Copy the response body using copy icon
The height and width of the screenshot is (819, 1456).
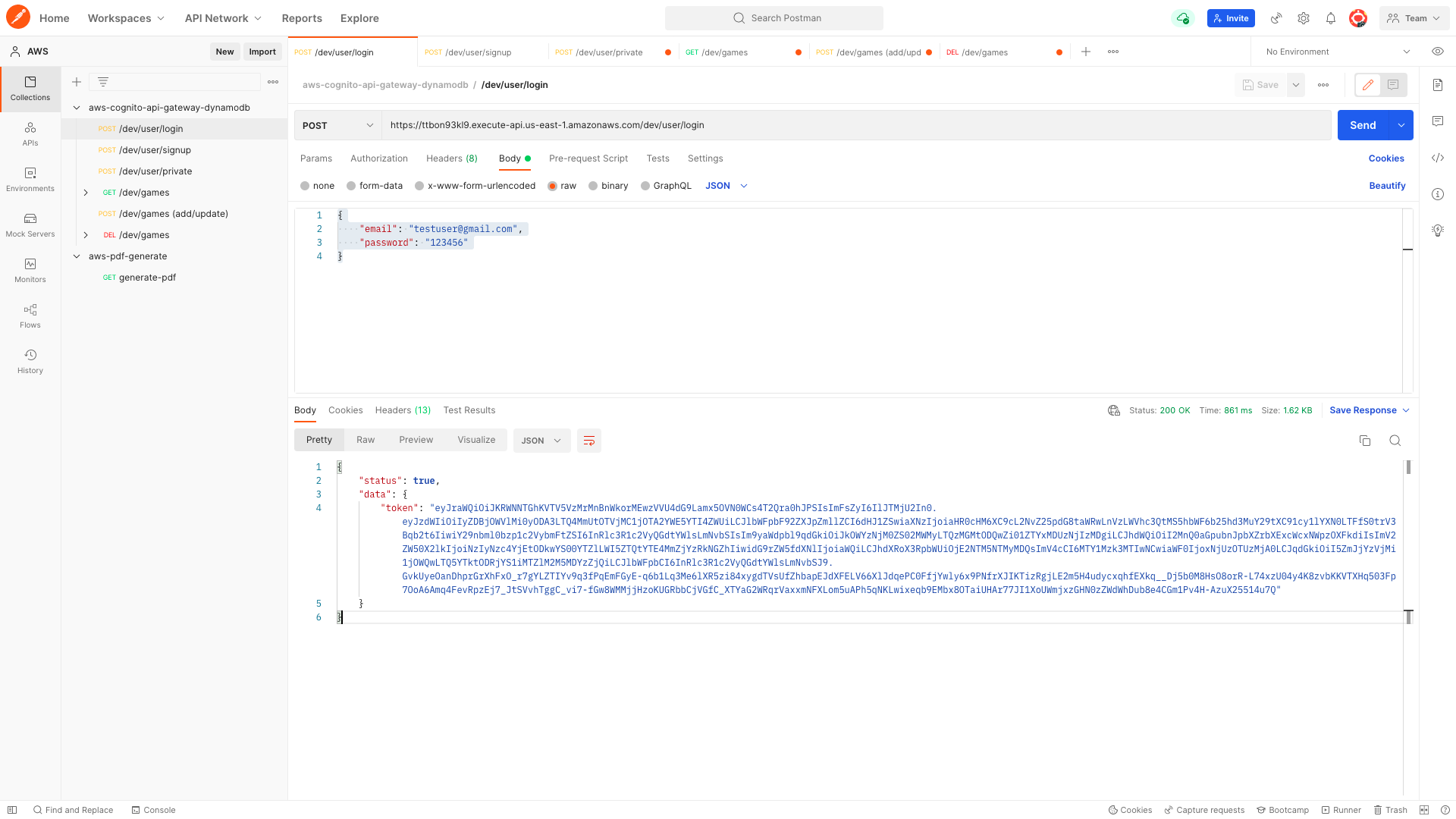[x=1365, y=441]
